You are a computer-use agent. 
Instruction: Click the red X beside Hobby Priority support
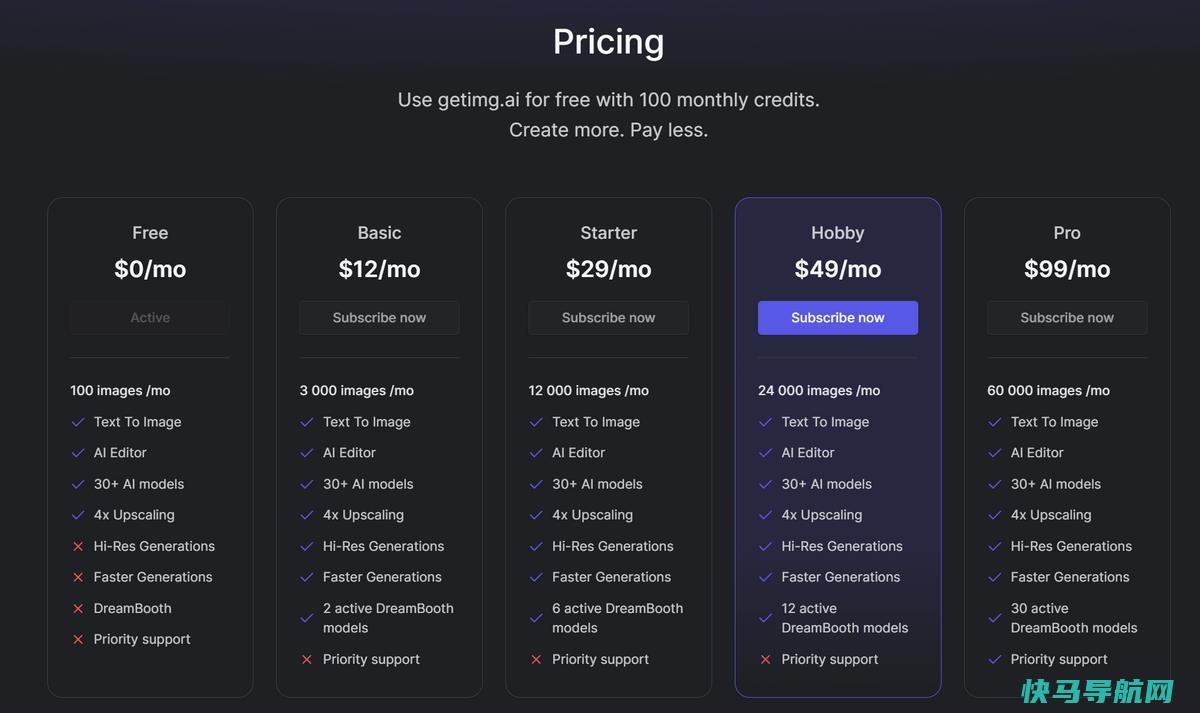[766, 659]
